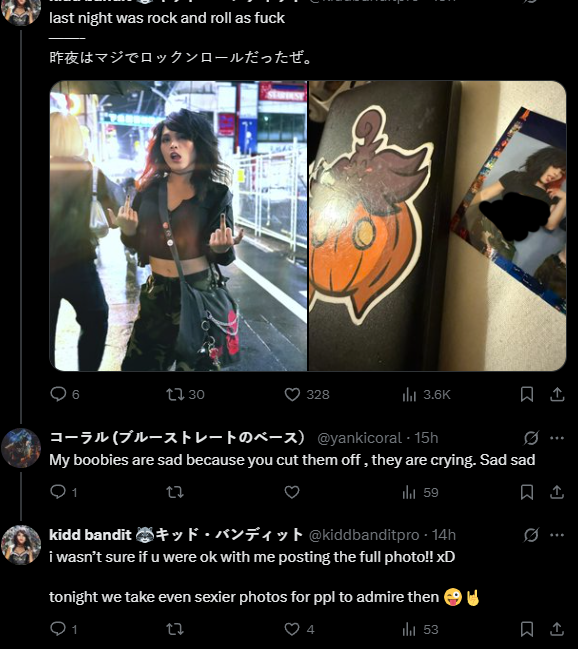The image size is (578, 649).
Task: Open the pumpkin sticker photo
Action: [x=438, y=226]
